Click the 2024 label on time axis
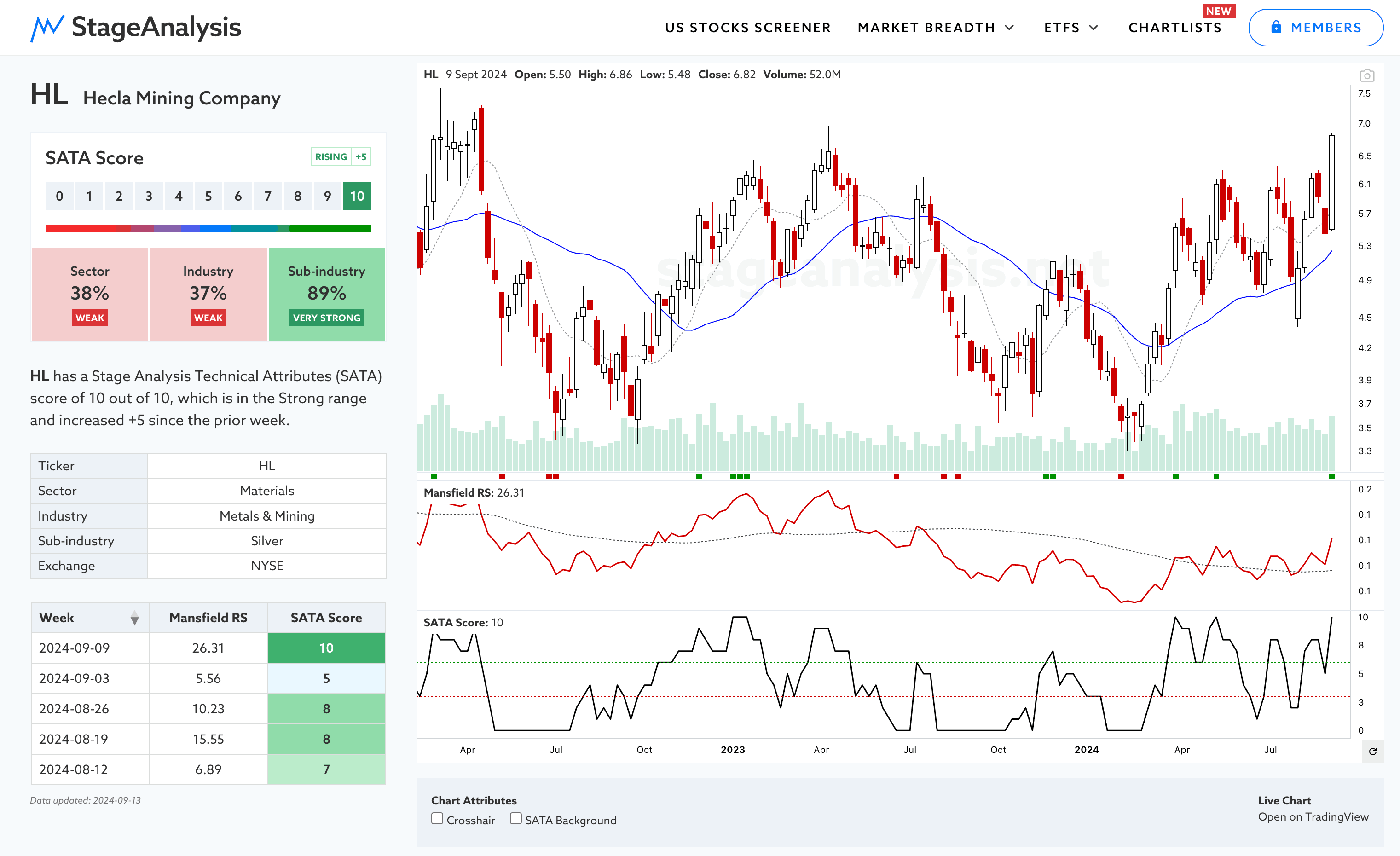1400x856 pixels. pyautogui.click(x=1087, y=749)
